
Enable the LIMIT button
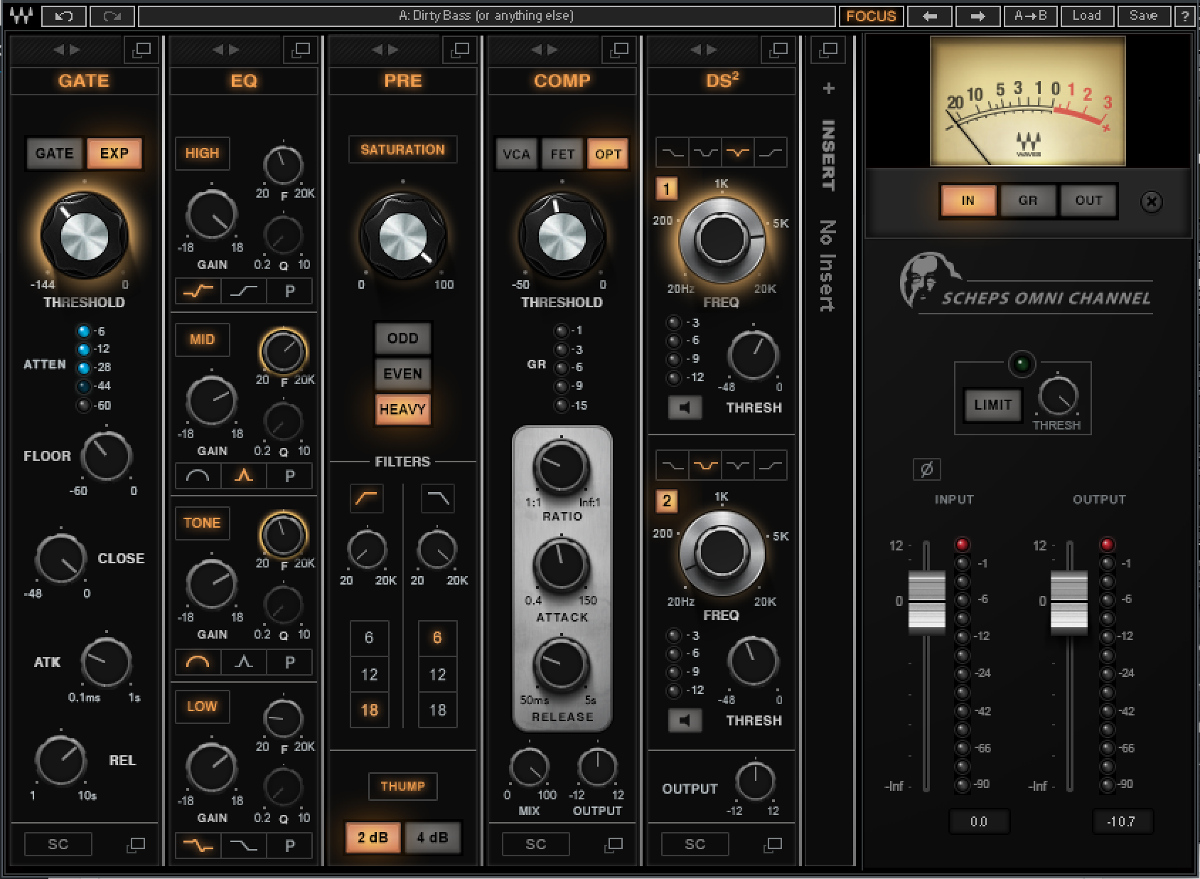click(993, 405)
